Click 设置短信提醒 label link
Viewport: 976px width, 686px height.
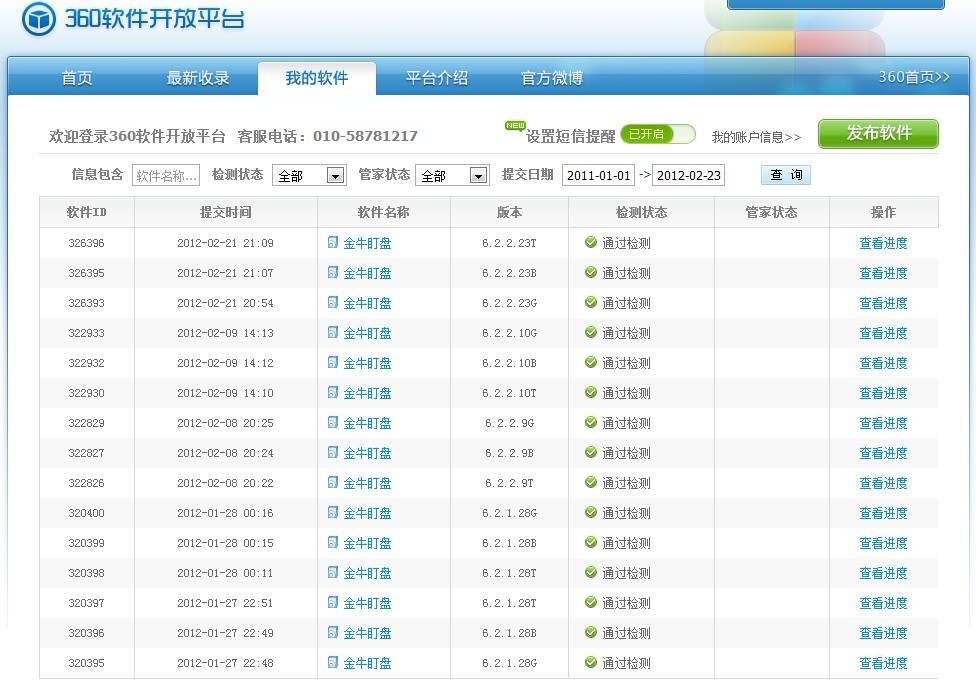(571, 136)
